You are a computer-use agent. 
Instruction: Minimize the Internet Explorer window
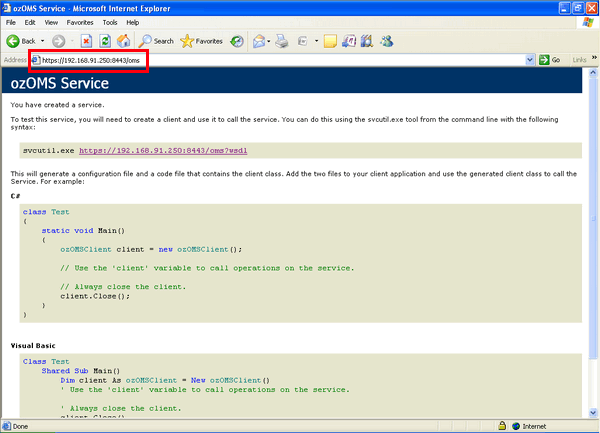pyautogui.click(x=565, y=8)
